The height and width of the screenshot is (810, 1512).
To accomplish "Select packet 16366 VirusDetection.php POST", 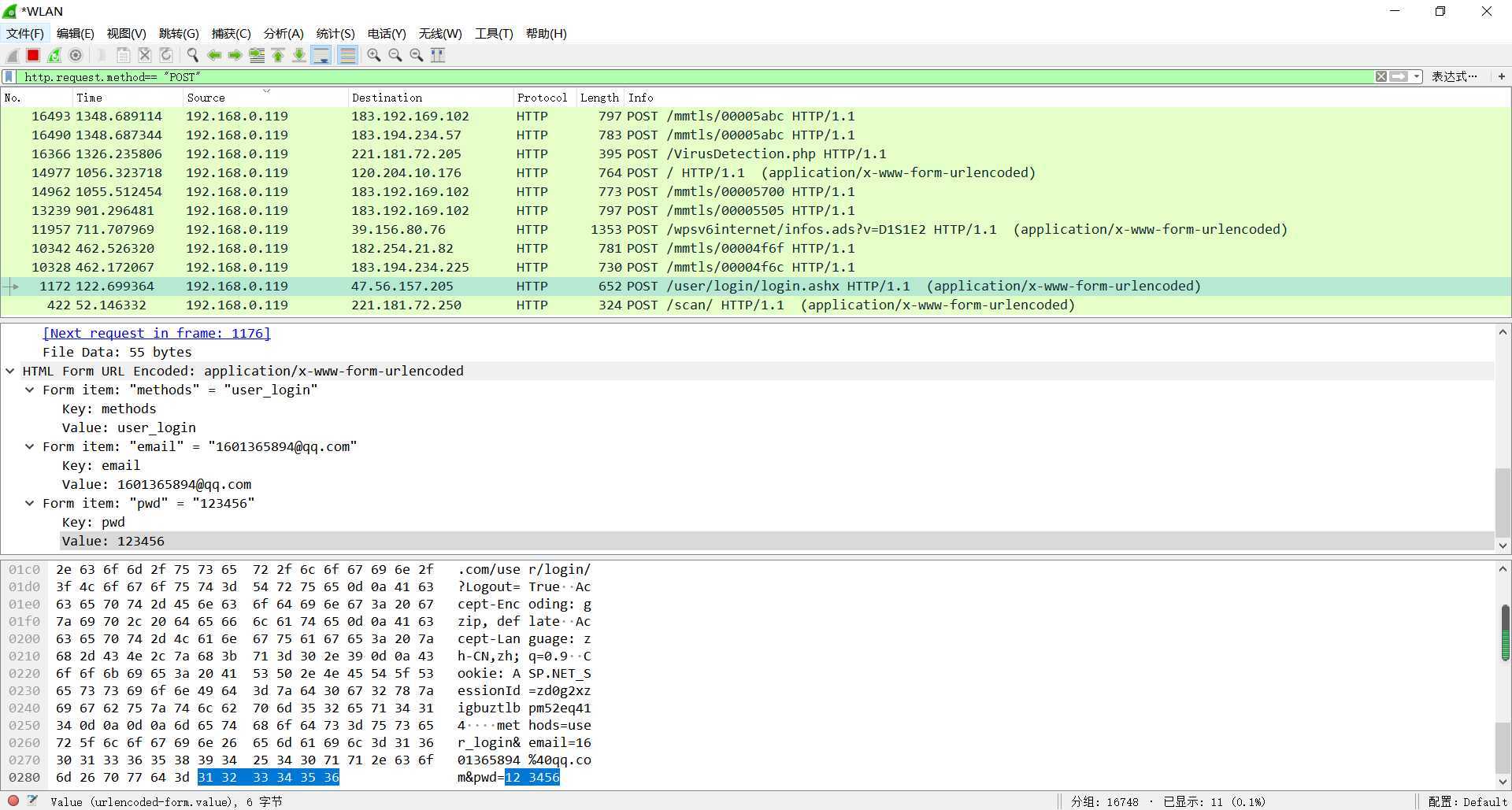I will tap(755, 153).
